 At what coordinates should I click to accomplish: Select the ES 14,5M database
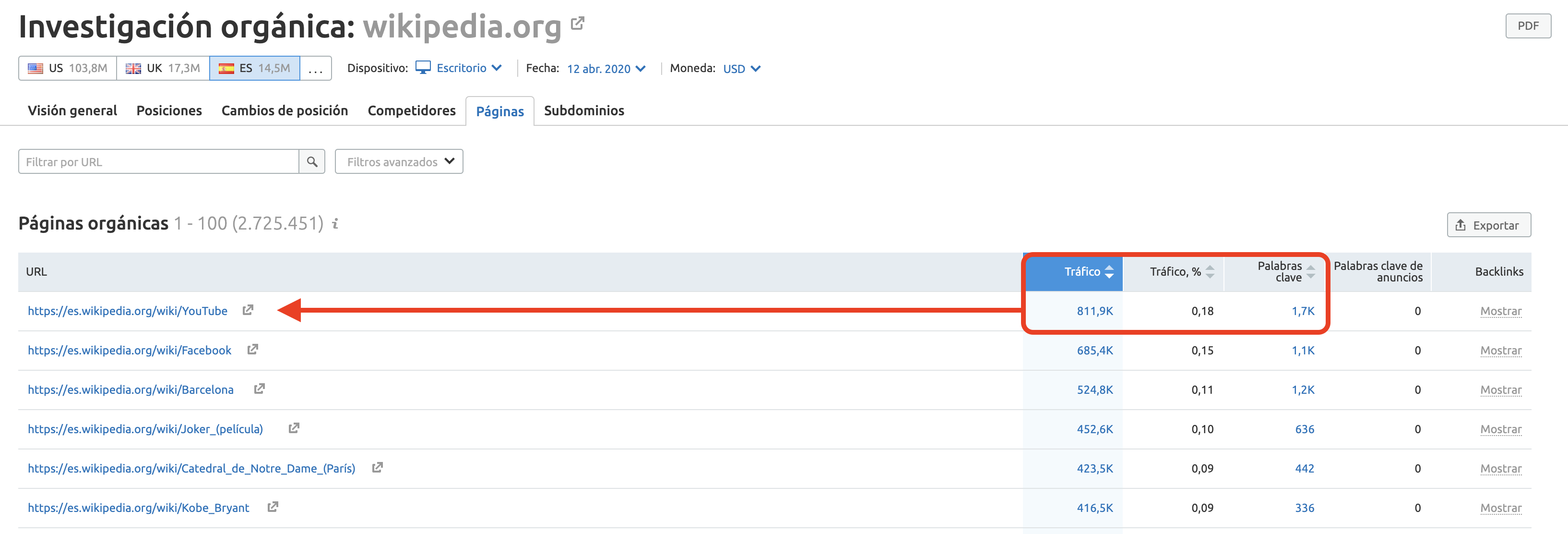click(x=254, y=68)
